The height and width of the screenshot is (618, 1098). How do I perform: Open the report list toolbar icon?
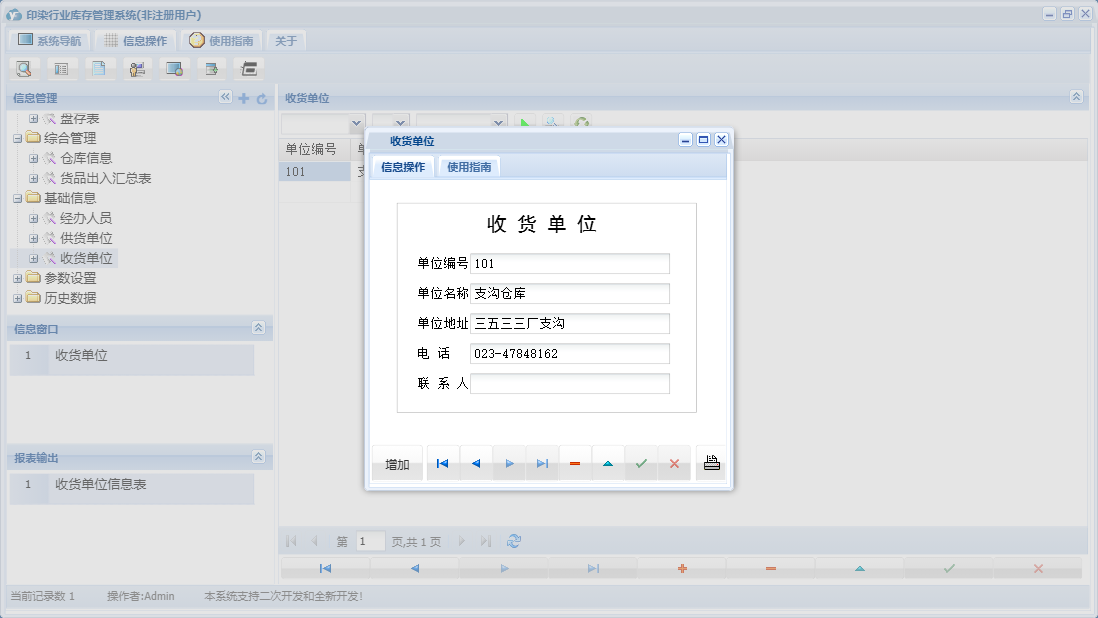[61, 68]
